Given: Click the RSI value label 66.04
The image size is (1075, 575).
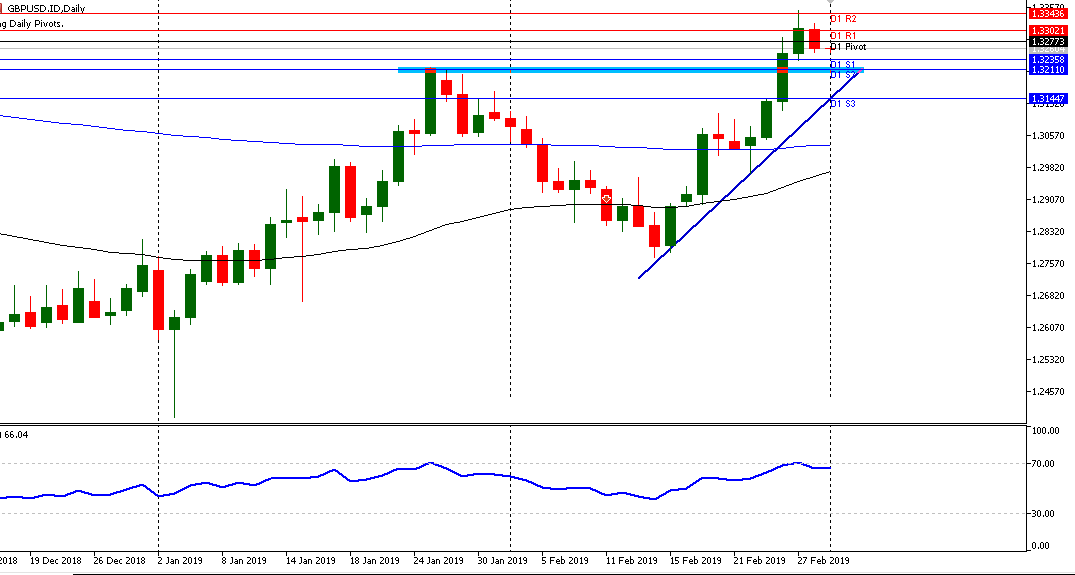Looking at the screenshot, I should pyautogui.click(x=16, y=435).
